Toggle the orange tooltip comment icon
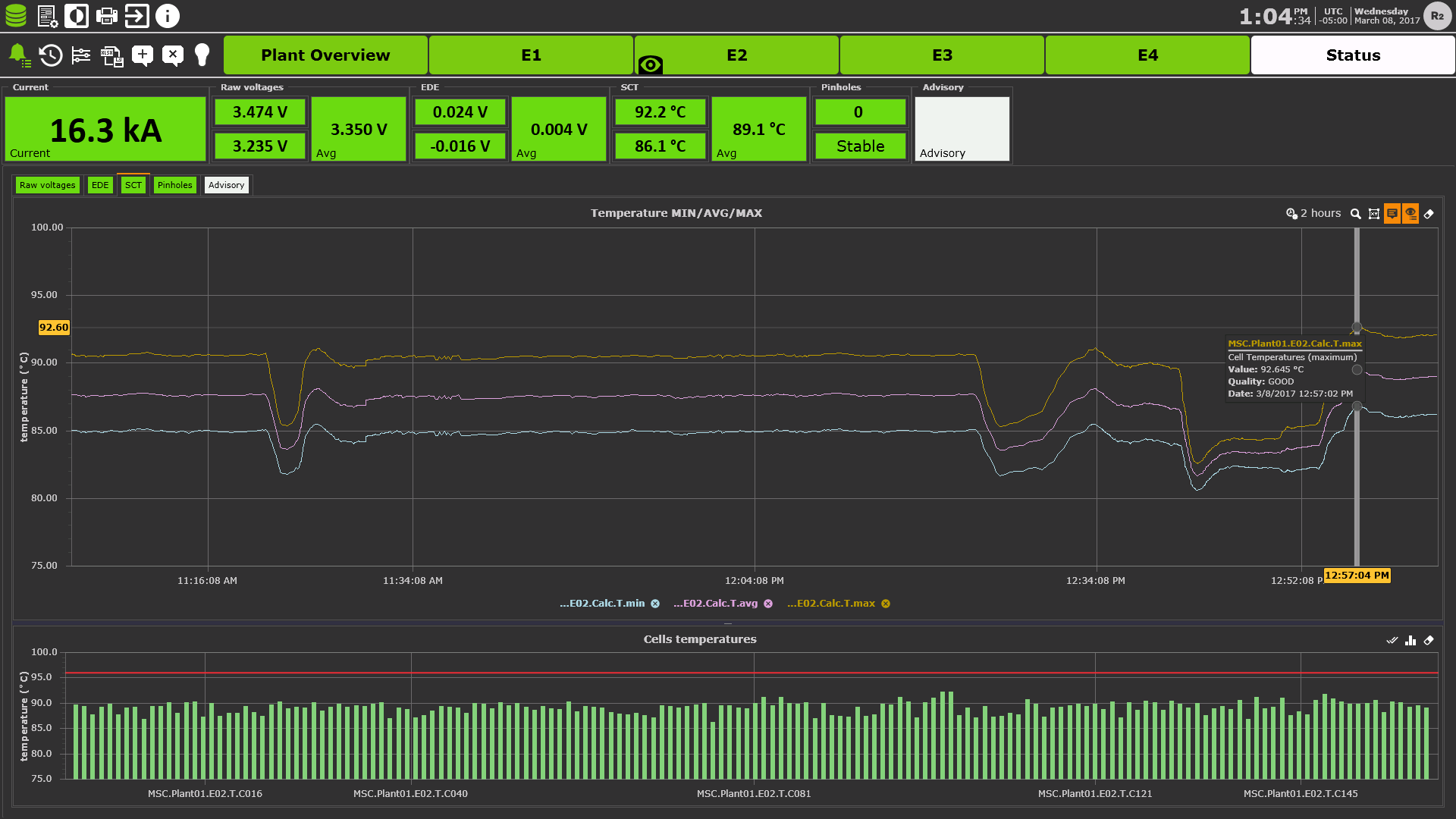Image resolution: width=1456 pixels, height=819 pixels. tap(1392, 214)
